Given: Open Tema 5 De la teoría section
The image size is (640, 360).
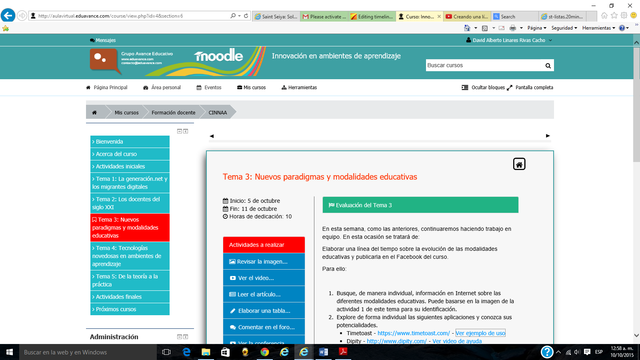Looking at the screenshot, I should pos(130,280).
